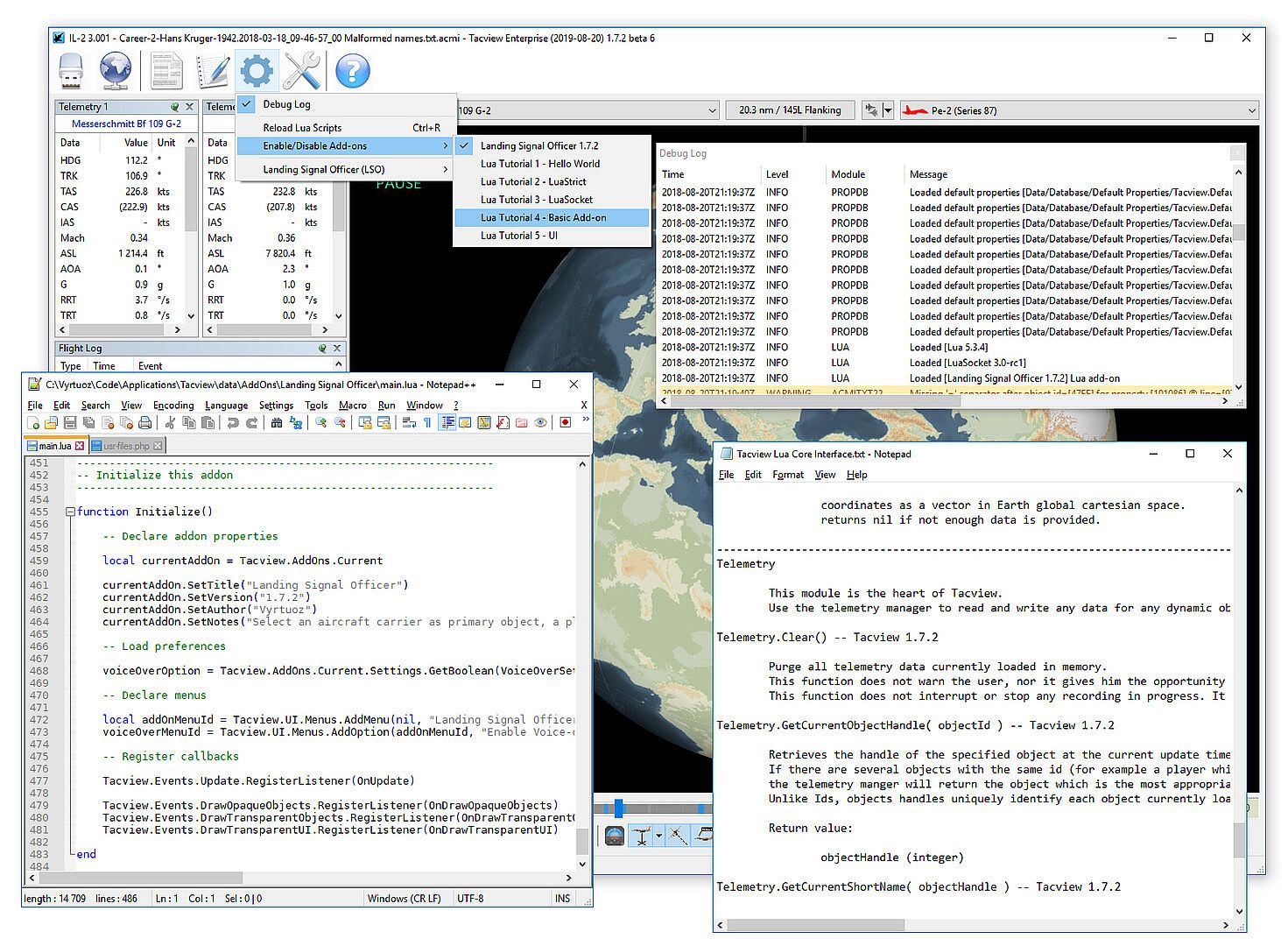The width and height of the screenshot is (1288, 946).
Task: Open the Pe-2 (Series 87) aircraft dropdown
Action: 1251,110
